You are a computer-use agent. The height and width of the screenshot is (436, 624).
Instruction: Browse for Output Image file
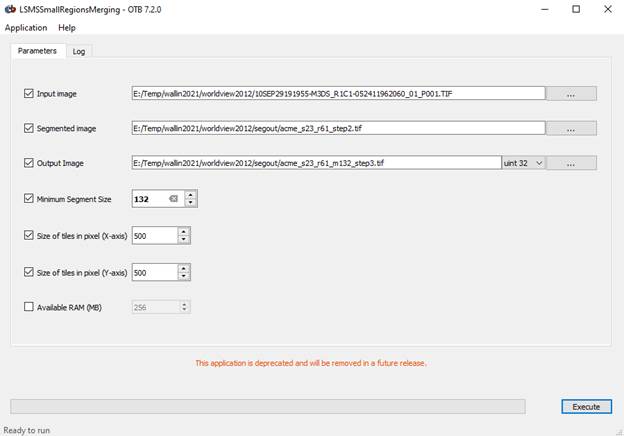point(571,163)
